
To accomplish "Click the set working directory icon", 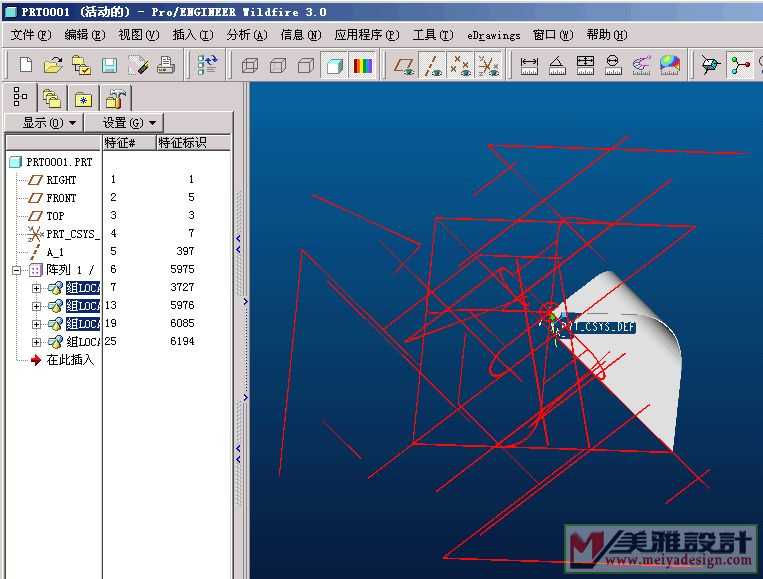I will 81,65.
